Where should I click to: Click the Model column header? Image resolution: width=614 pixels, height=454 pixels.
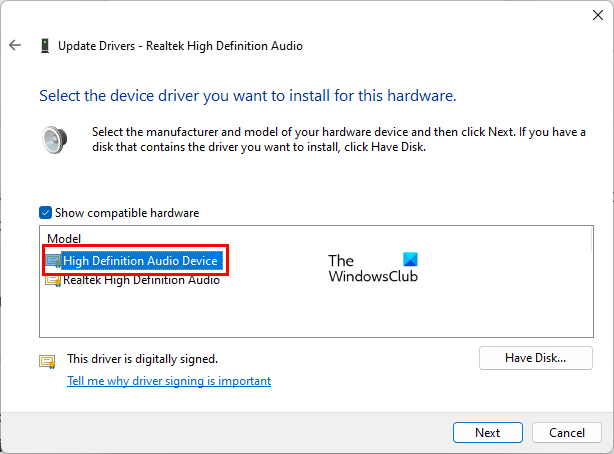tap(64, 239)
